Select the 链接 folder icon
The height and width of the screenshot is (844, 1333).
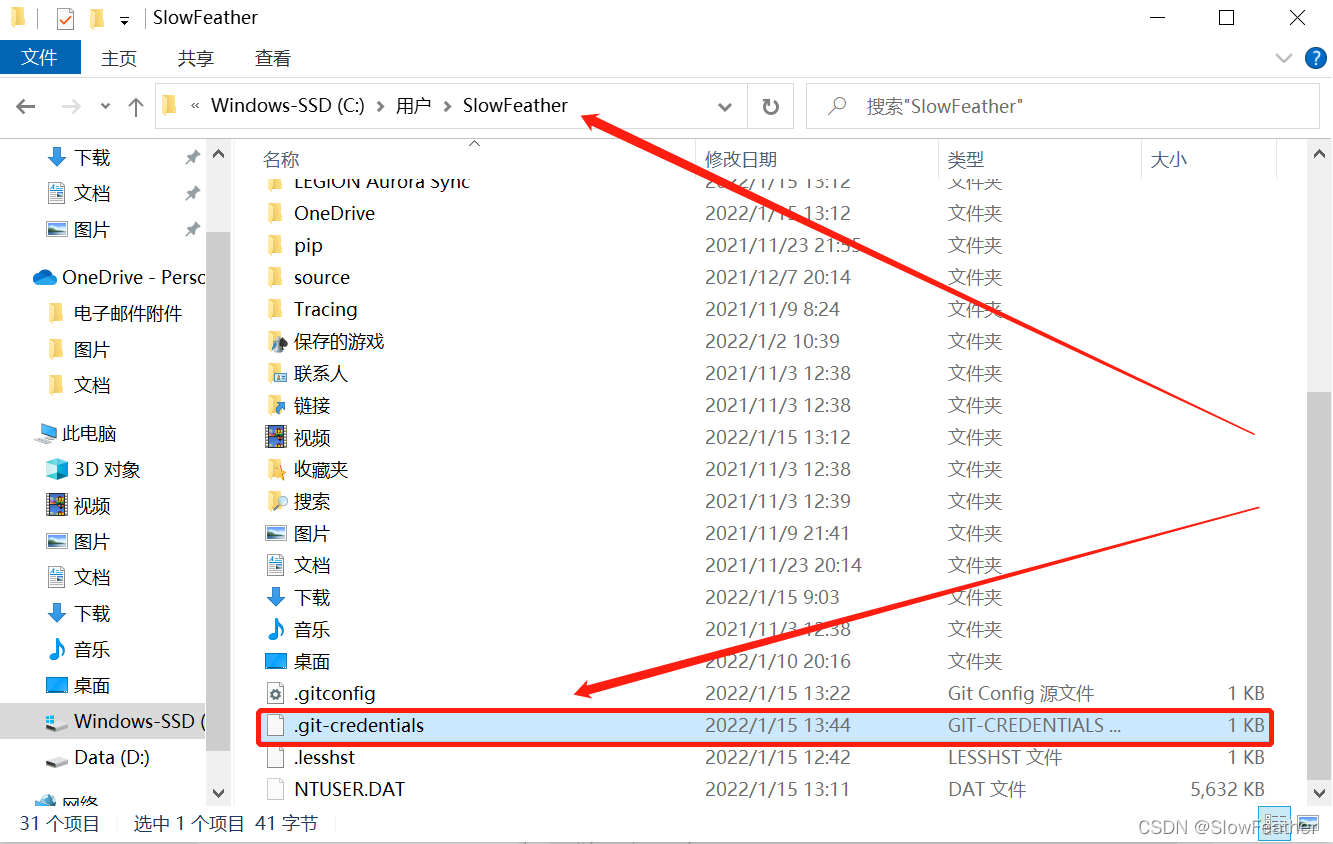click(x=276, y=405)
